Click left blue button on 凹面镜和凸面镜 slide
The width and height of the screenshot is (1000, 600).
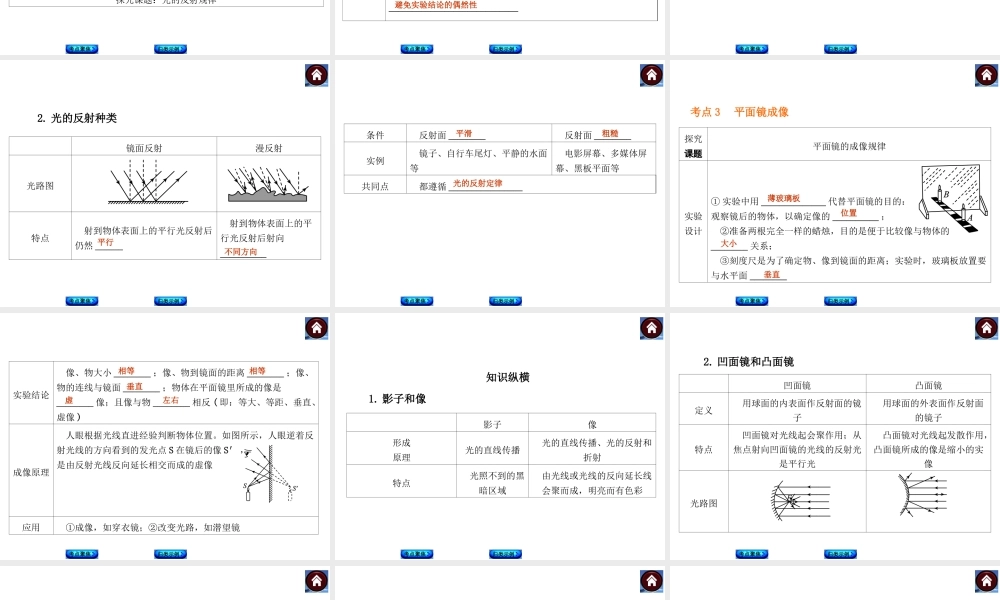coord(751,554)
